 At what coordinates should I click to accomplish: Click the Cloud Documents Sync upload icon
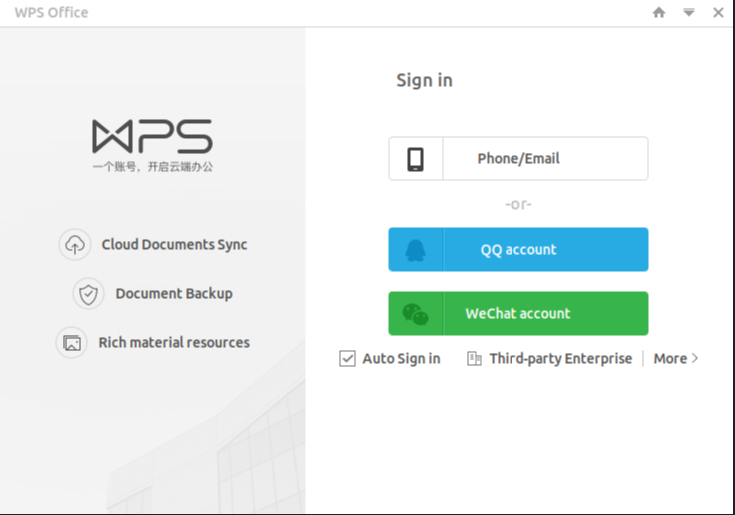[x=75, y=245]
